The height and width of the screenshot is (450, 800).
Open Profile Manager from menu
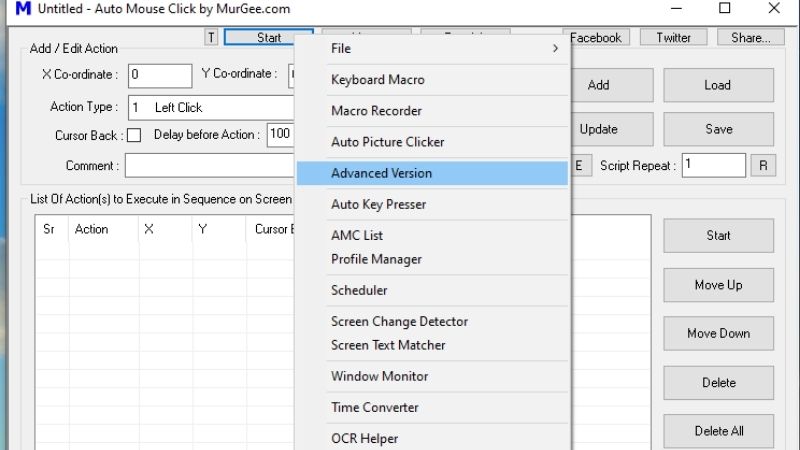pyautogui.click(x=432, y=259)
